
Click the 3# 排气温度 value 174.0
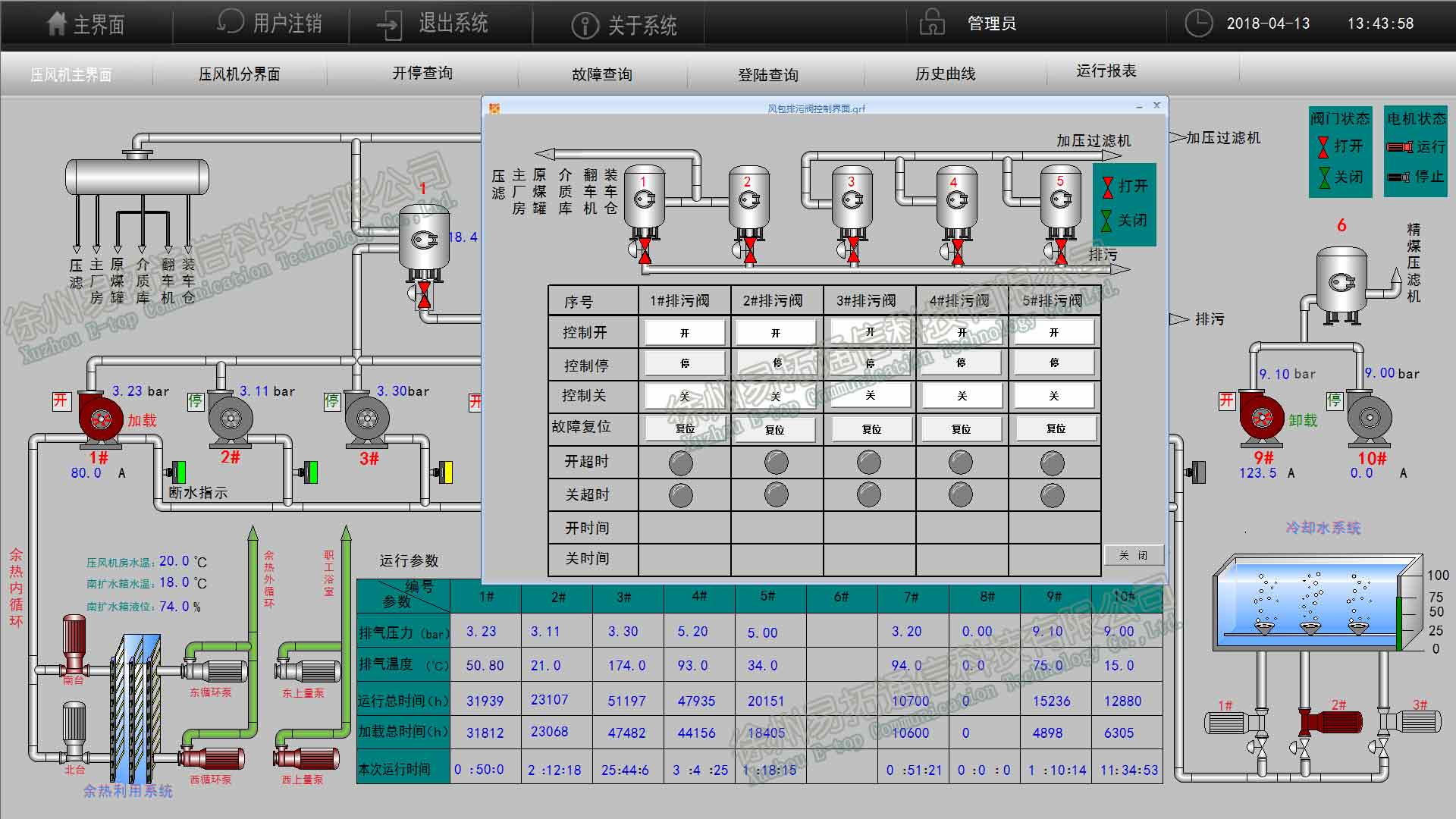[626, 665]
